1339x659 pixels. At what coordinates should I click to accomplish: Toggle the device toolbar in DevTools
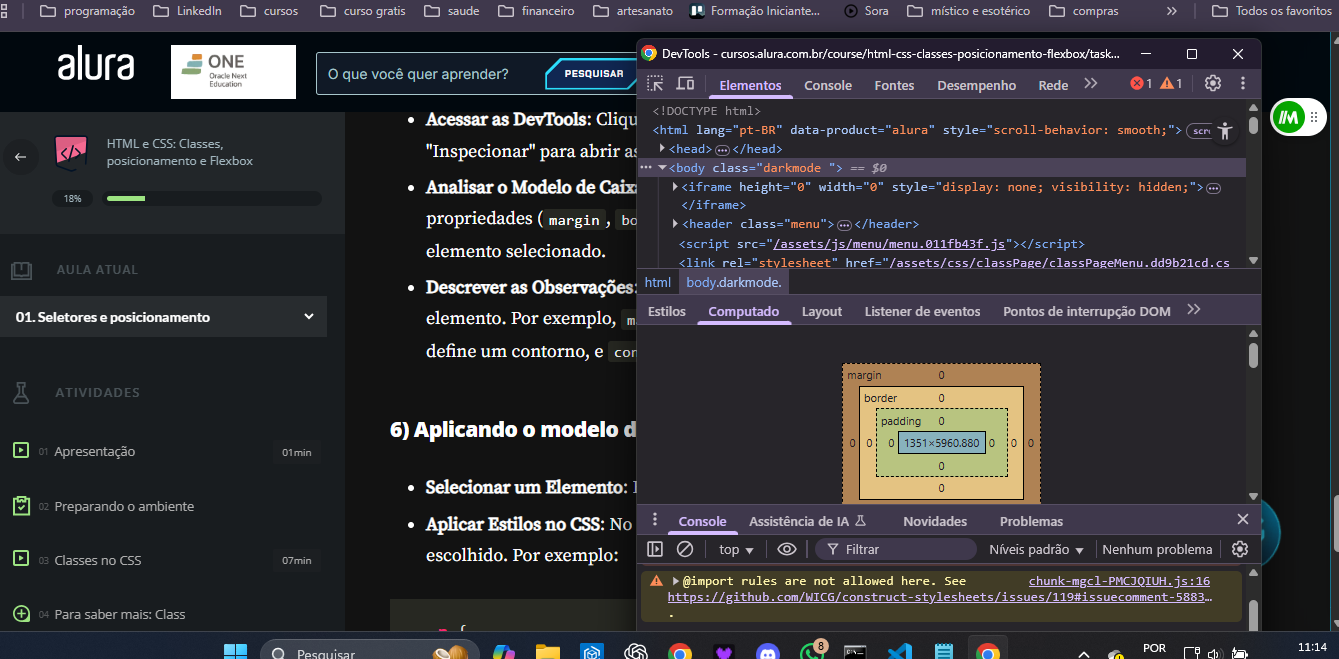[x=685, y=84]
